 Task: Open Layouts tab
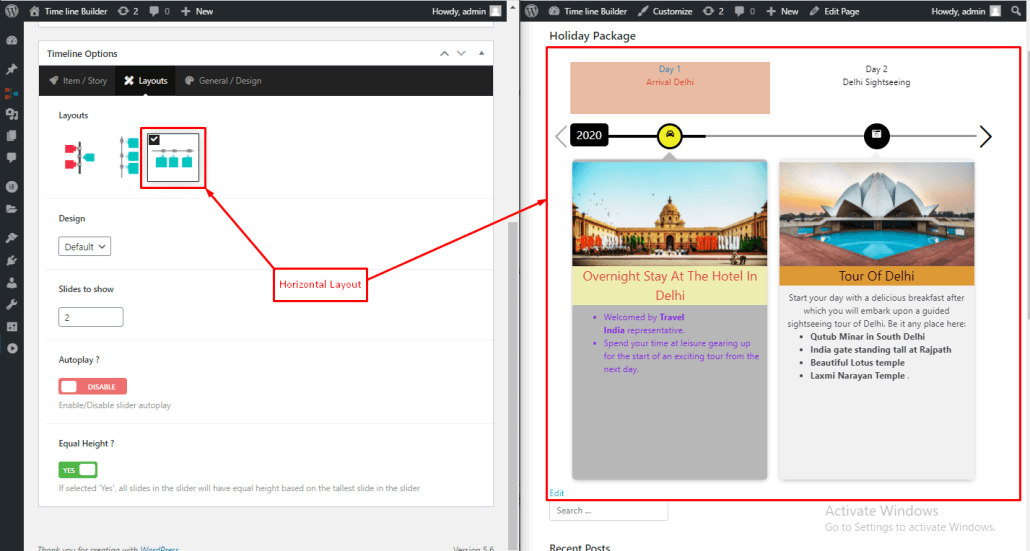coord(146,81)
